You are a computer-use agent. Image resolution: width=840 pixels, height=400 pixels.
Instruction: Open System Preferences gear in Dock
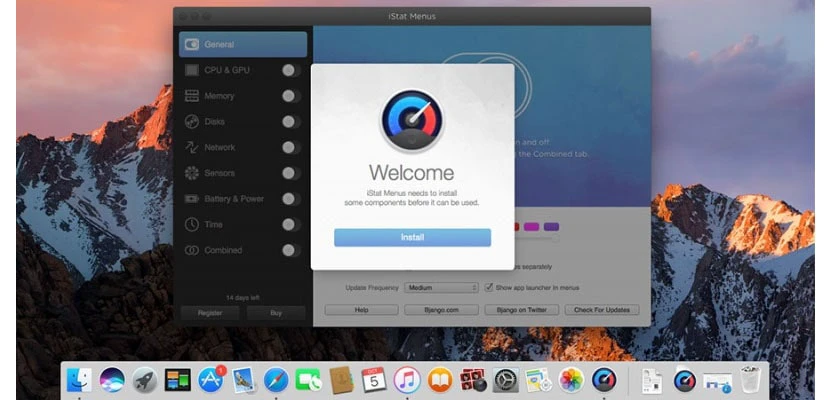[x=505, y=380]
